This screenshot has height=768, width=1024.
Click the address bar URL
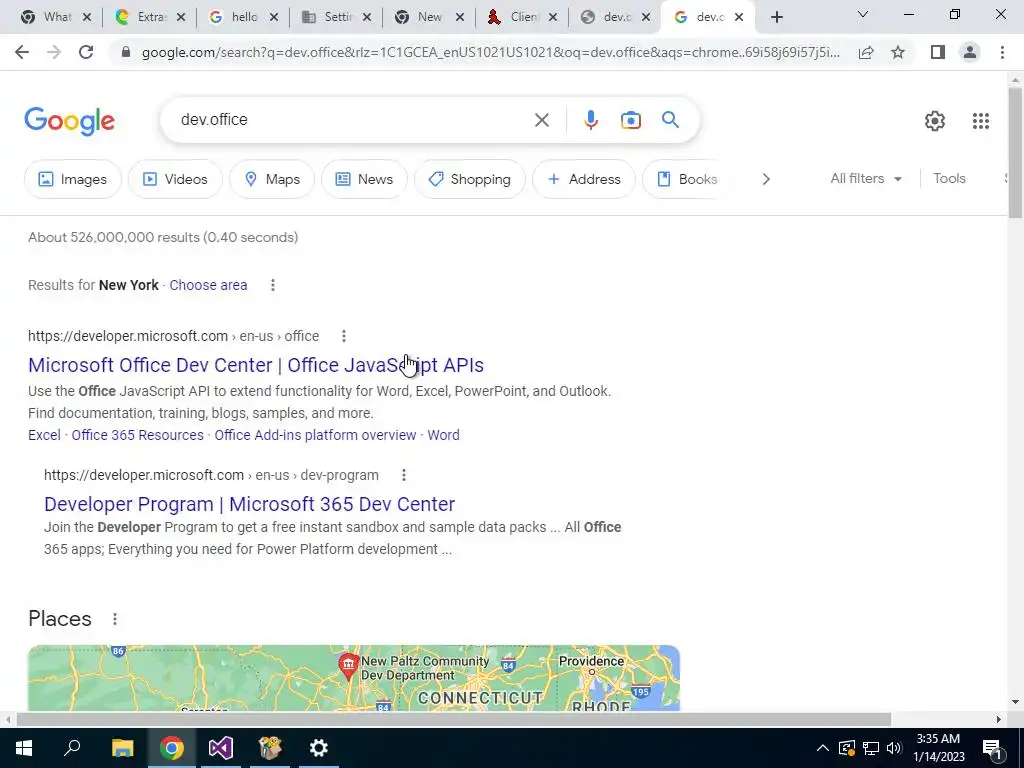(490, 52)
